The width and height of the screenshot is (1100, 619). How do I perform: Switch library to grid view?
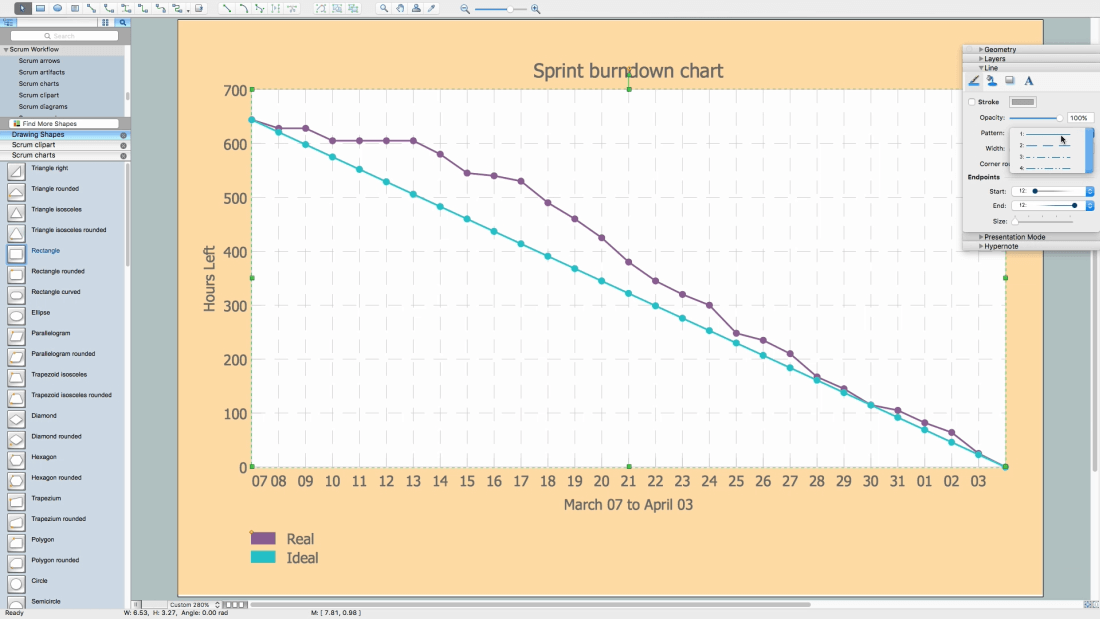105,22
